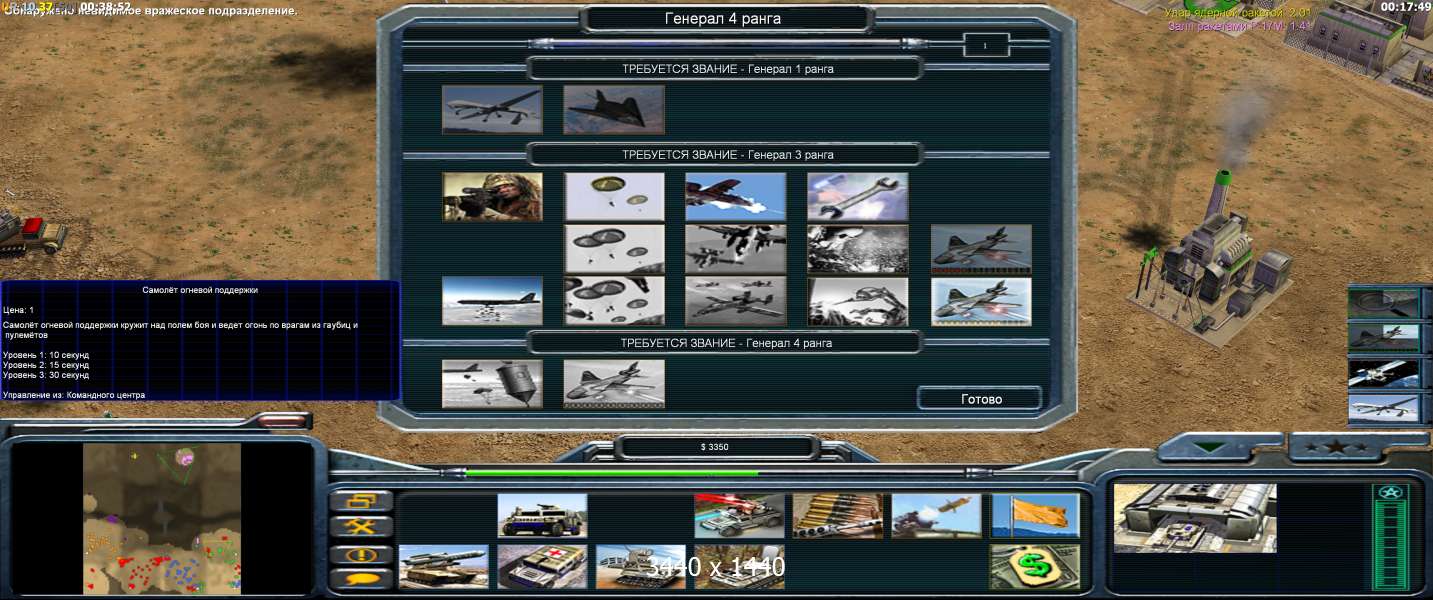Build the tan turreted vehicle beside the ambulance
This screenshot has width=1433, height=600.
click(x=641, y=567)
